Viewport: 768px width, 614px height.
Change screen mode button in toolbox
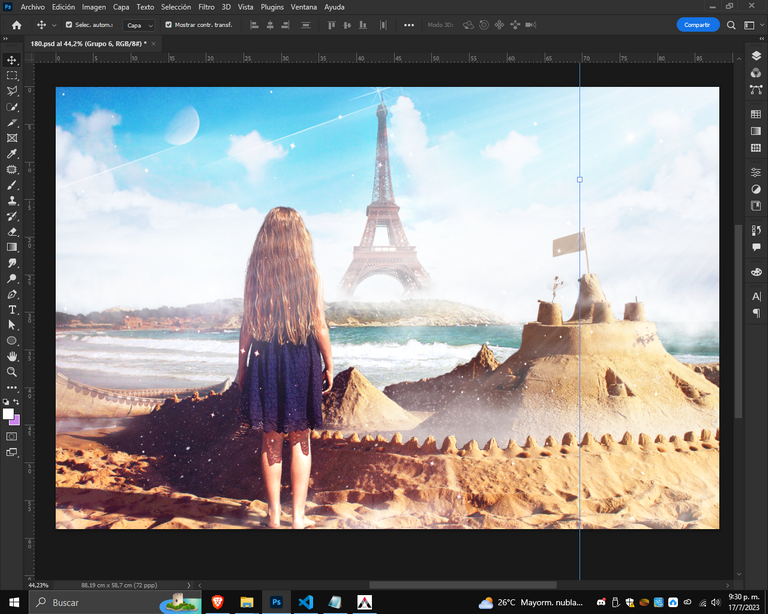coord(12,452)
